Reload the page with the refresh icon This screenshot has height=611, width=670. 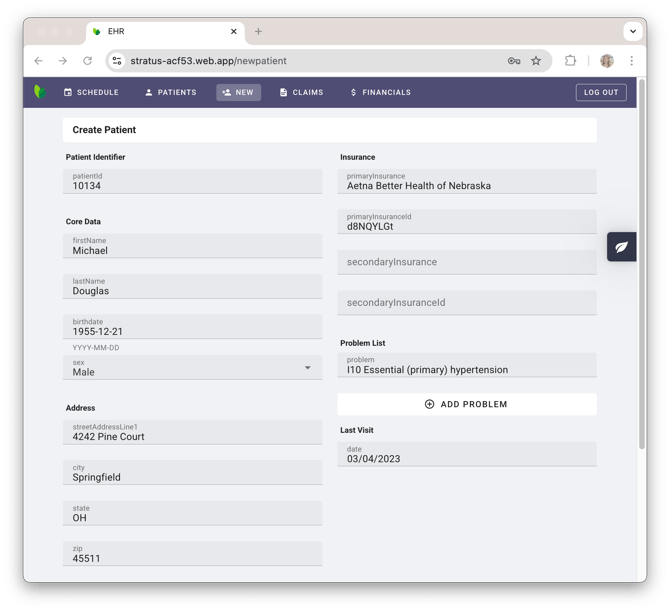pos(88,61)
